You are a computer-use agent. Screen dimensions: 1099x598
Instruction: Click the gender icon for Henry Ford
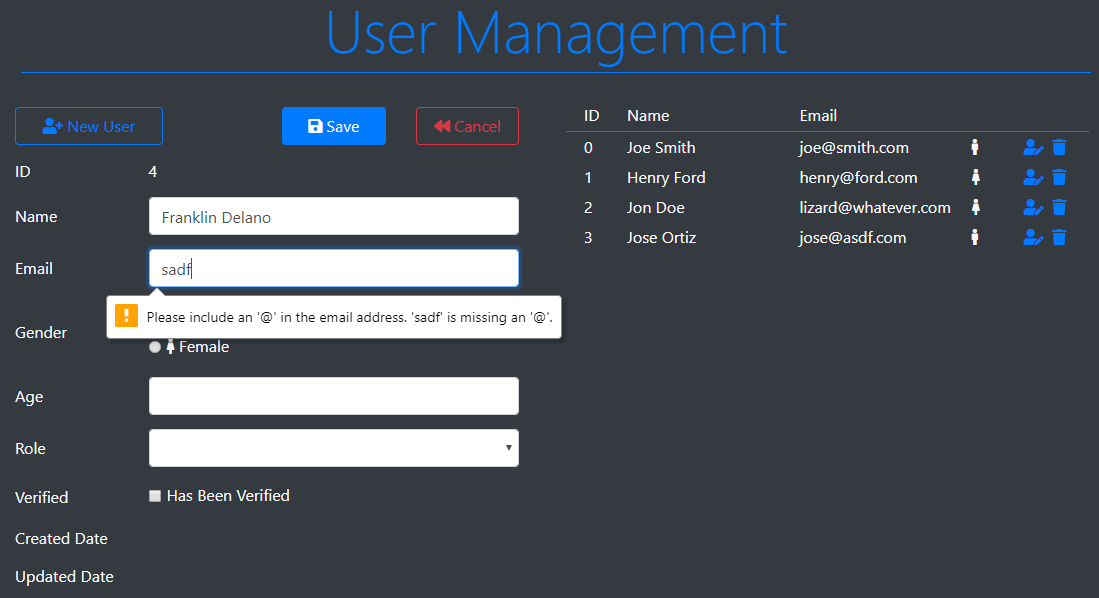975,178
